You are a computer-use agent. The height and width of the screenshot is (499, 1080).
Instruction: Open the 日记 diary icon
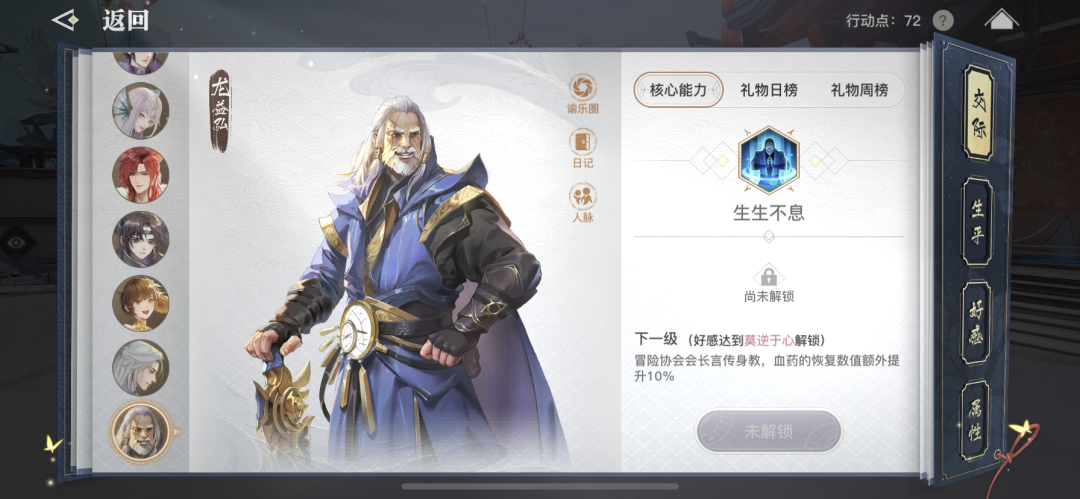coord(583,142)
